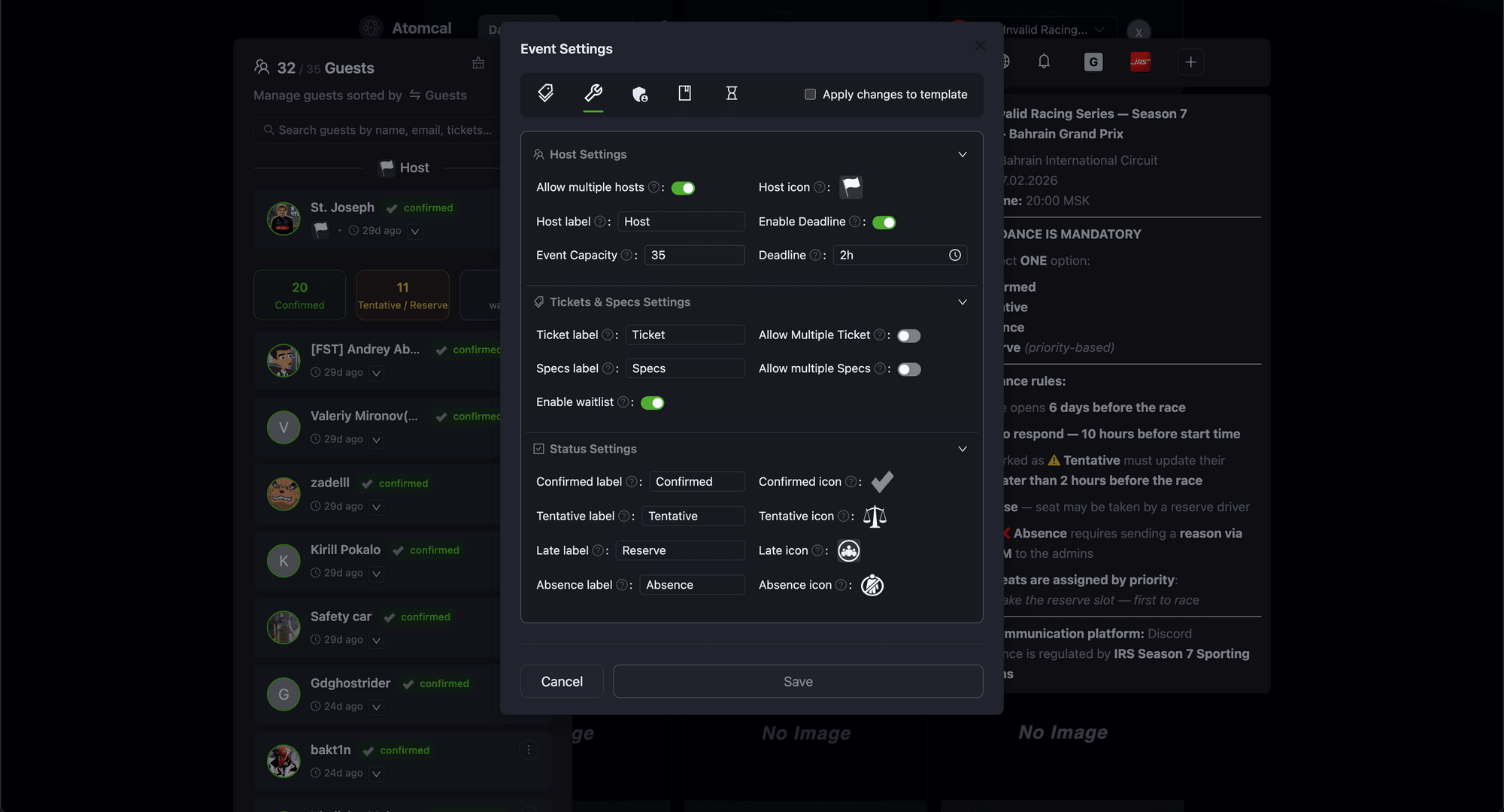
Task: Click the bookmark template tab icon
Action: coord(684,93)
